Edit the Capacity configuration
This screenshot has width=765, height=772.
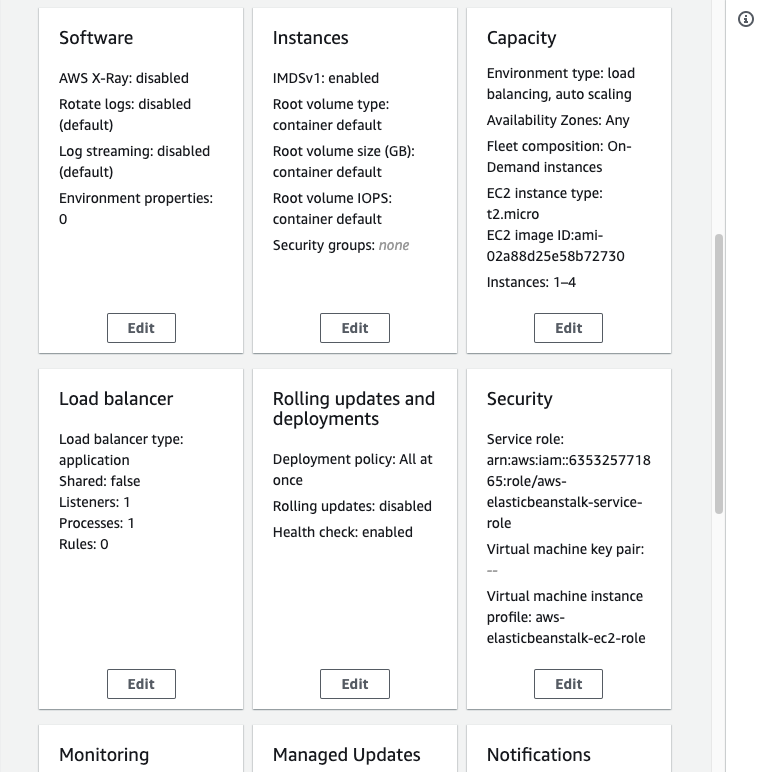pyautogui.click(x=568, y=328)
